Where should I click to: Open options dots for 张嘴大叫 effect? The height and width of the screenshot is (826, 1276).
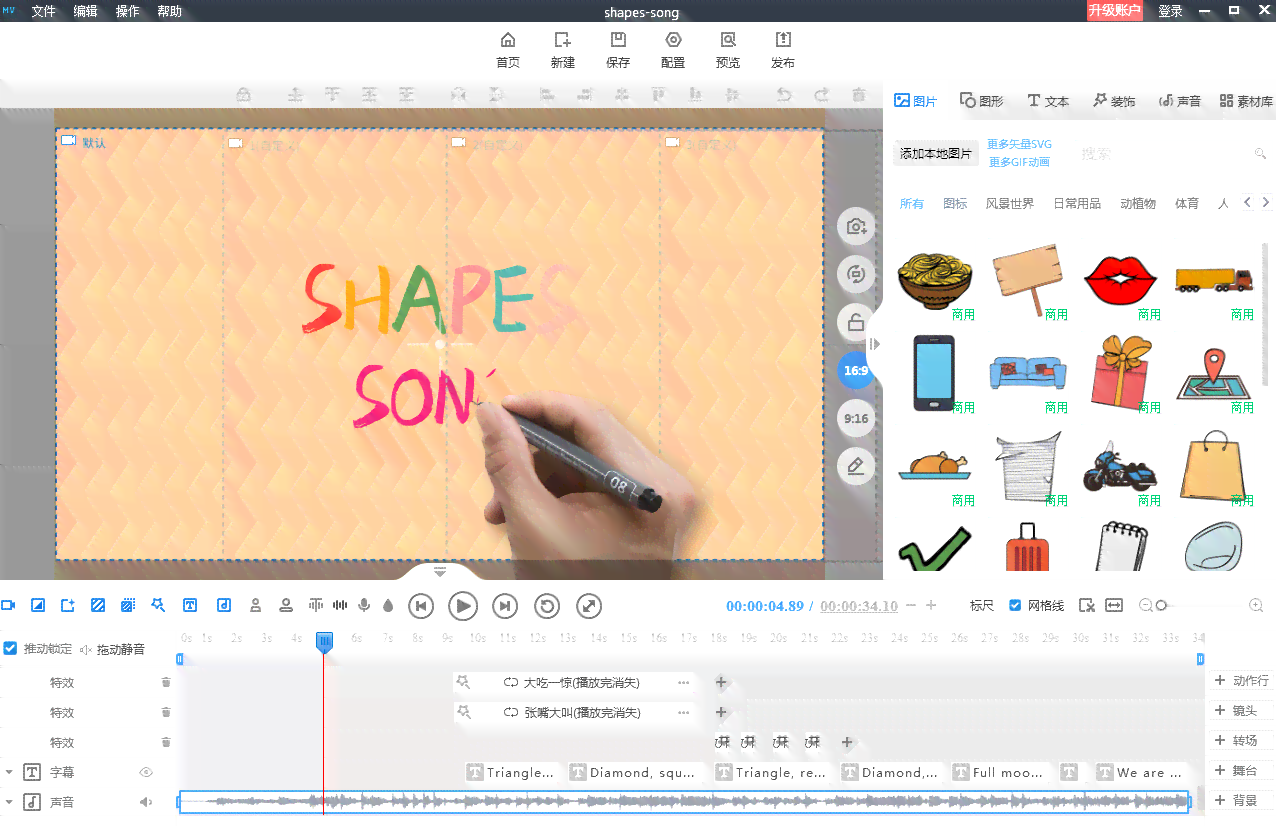point(684,713)
